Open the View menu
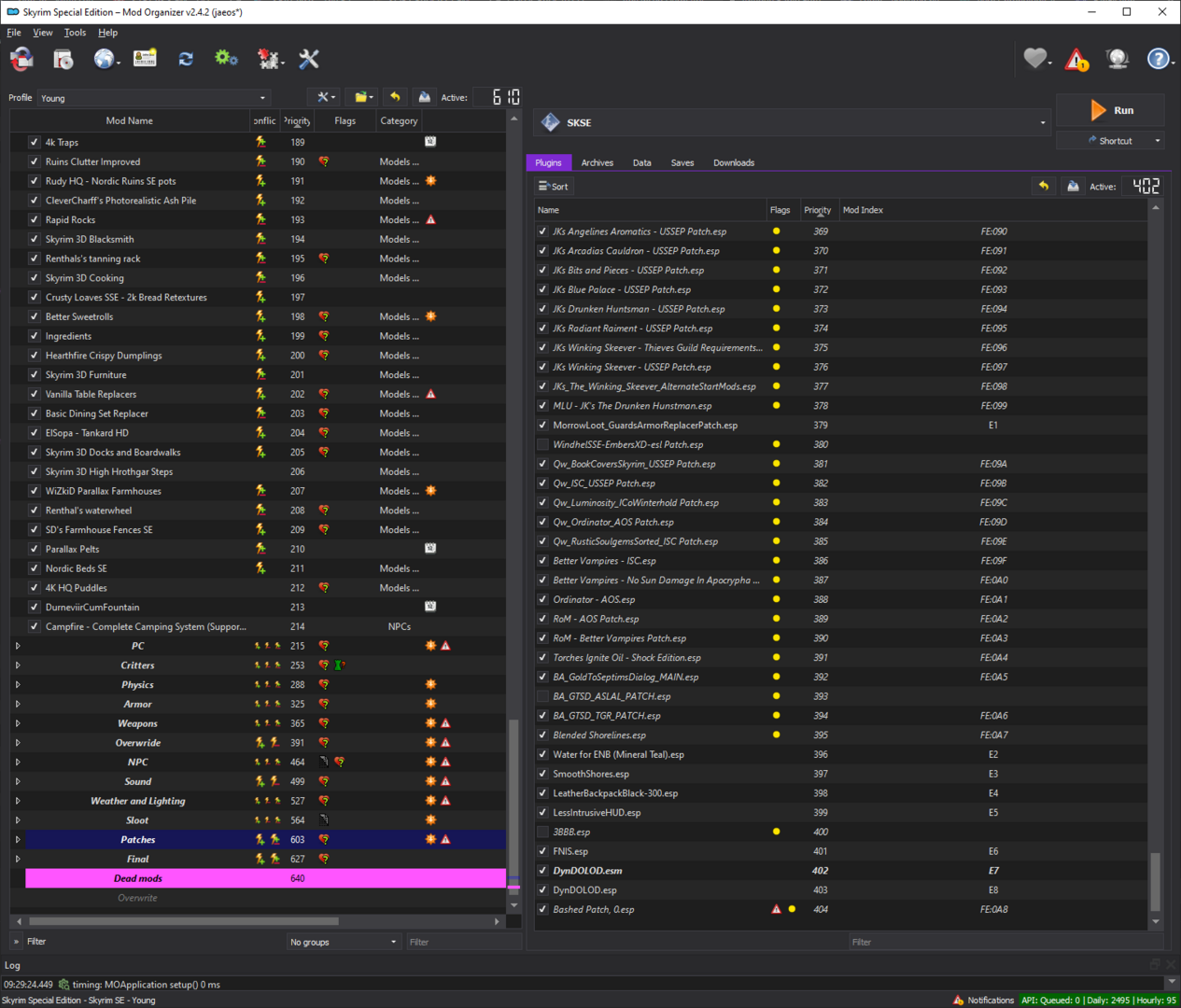This screenshot has height=1008, width=1181. [43, 33]
